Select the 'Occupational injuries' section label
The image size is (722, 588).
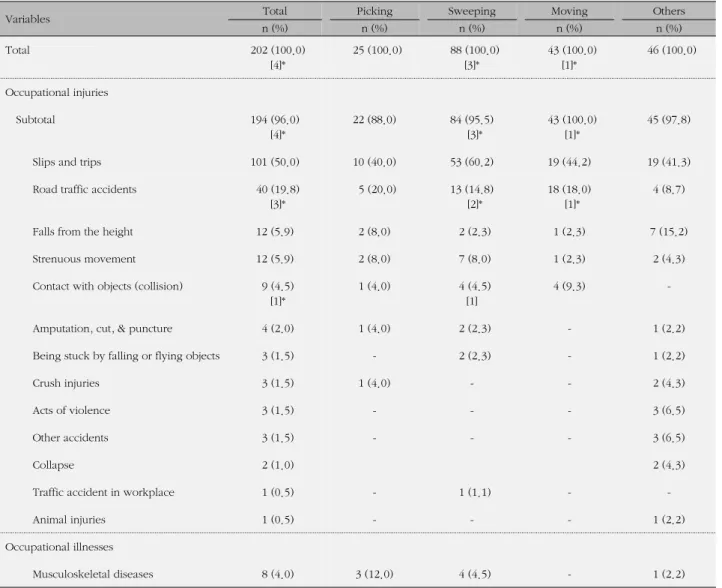click(57, 93)
